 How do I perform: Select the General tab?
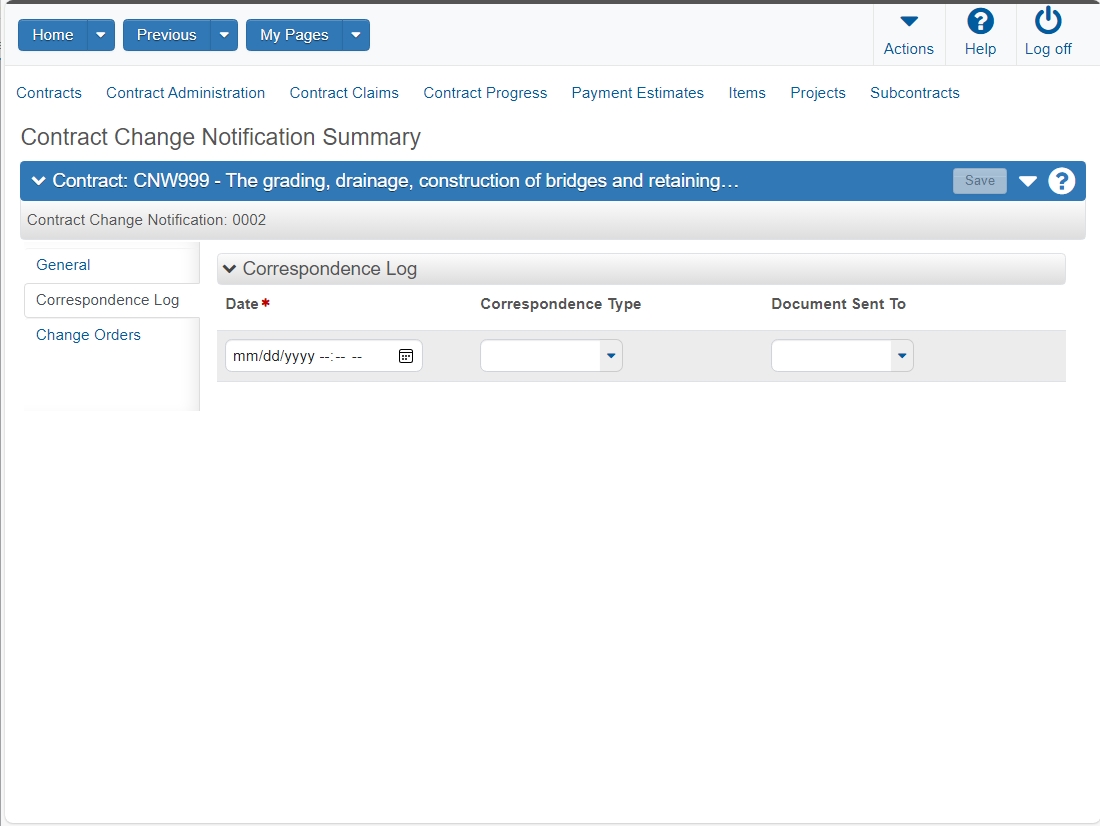point(63,265)
